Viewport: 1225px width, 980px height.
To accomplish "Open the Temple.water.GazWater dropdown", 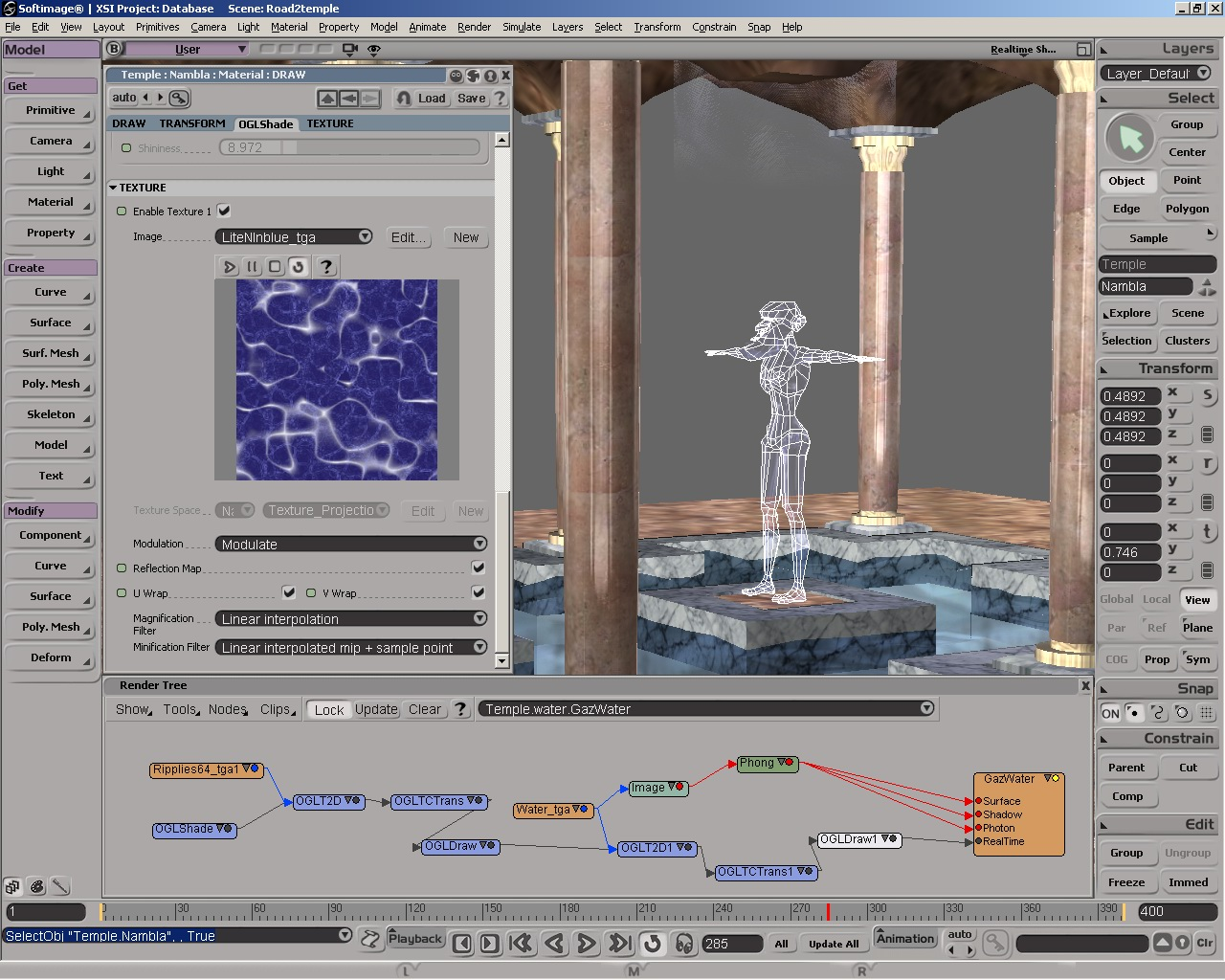I will 706,708.
